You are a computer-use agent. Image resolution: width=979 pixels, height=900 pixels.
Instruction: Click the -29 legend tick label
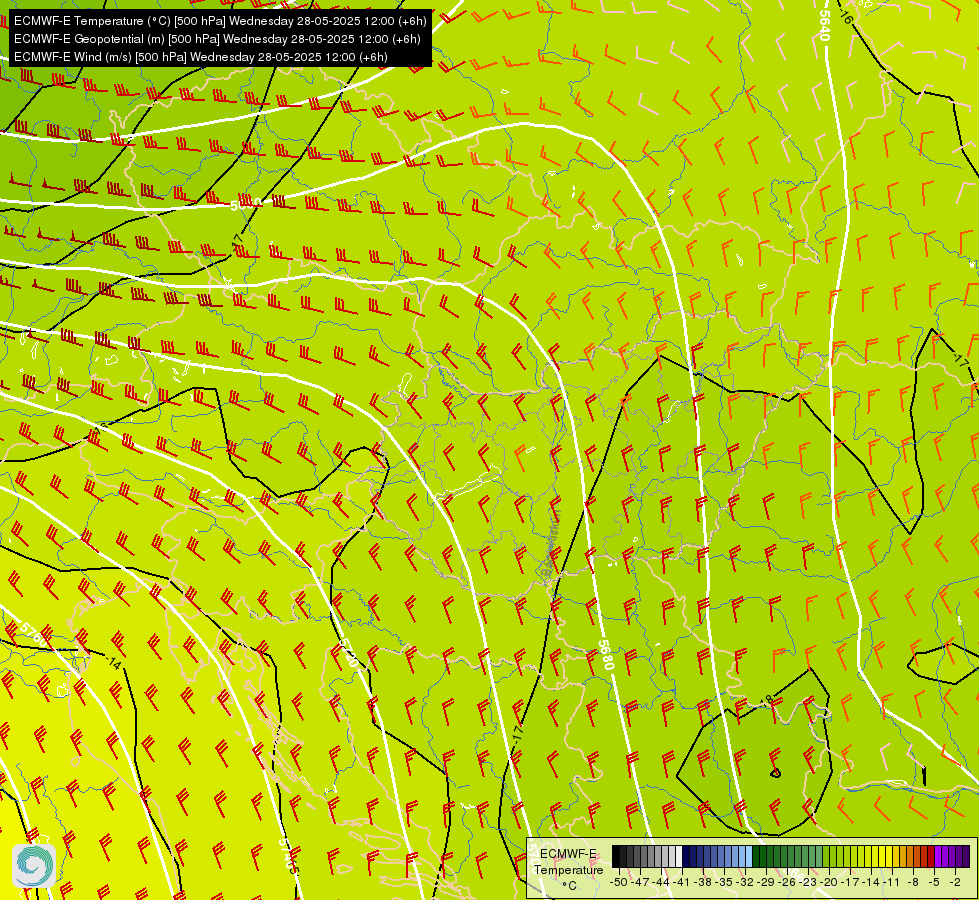coord(766,882)
